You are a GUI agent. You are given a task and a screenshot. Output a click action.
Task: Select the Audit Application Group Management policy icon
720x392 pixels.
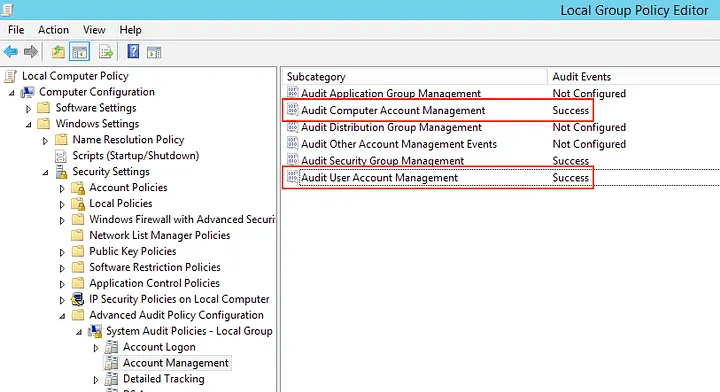tap(292, 93)
